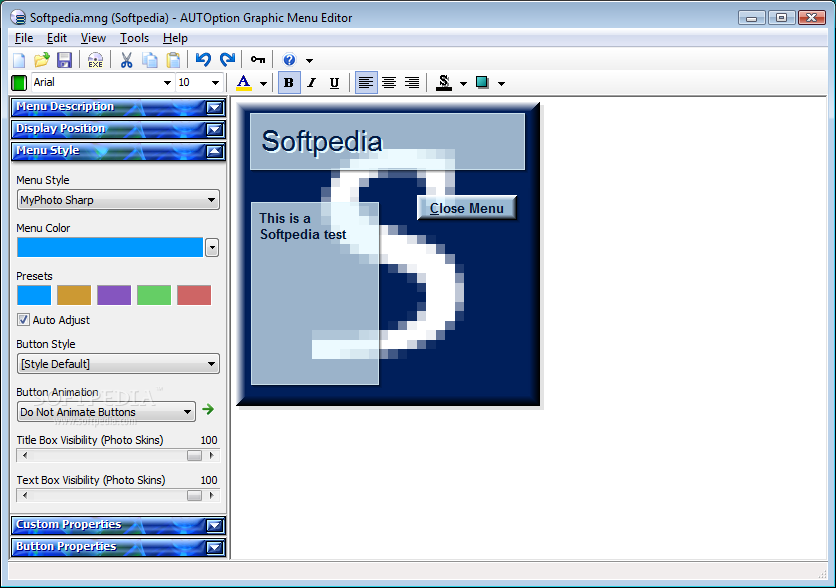Select the blue preset swatch
This screenshot has height=588, width=836.
click(34, 295)
